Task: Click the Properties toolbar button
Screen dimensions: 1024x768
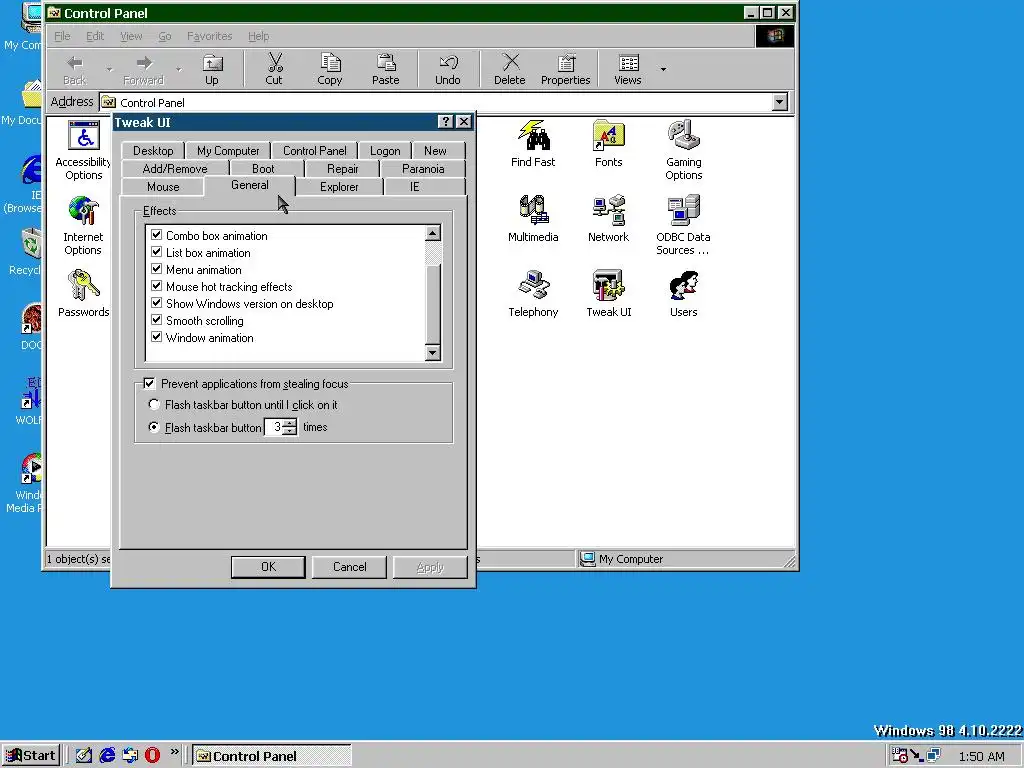Action: pos(566,69)
